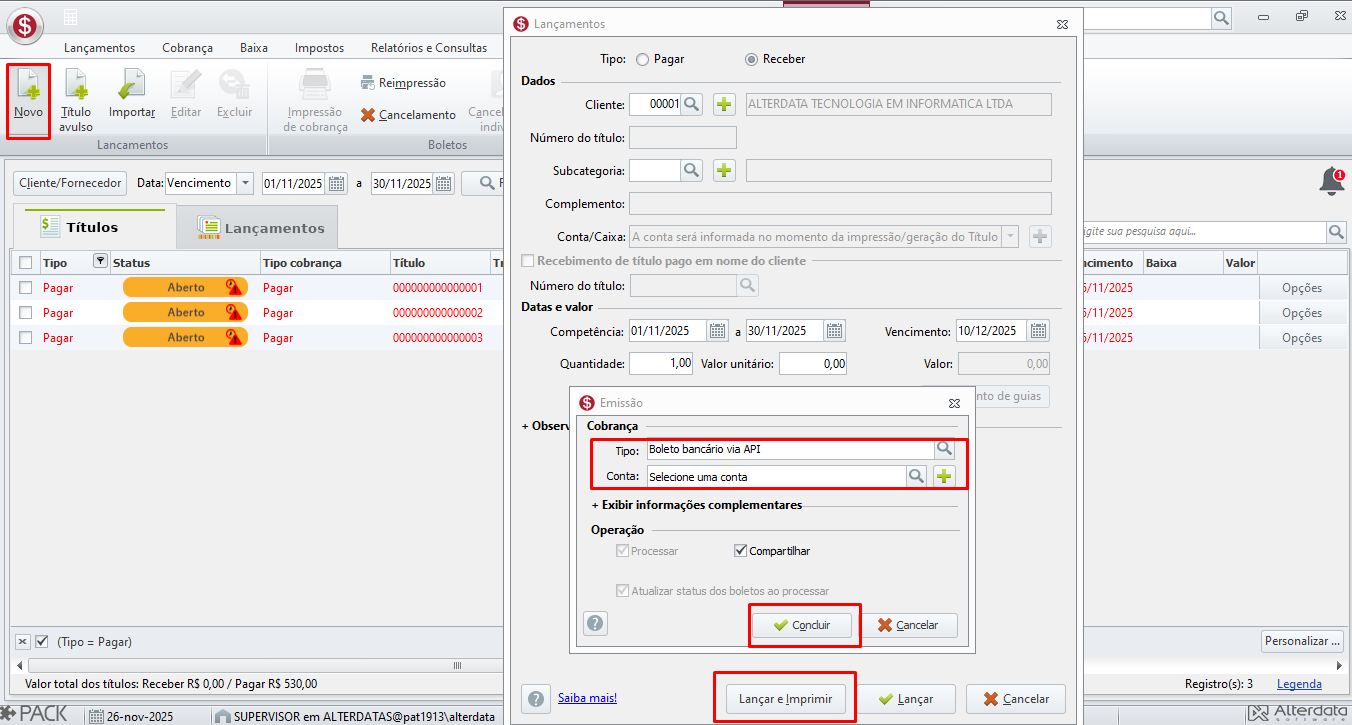Click the table's horizontal scrollbar thumb

click(x=457, y=666)
